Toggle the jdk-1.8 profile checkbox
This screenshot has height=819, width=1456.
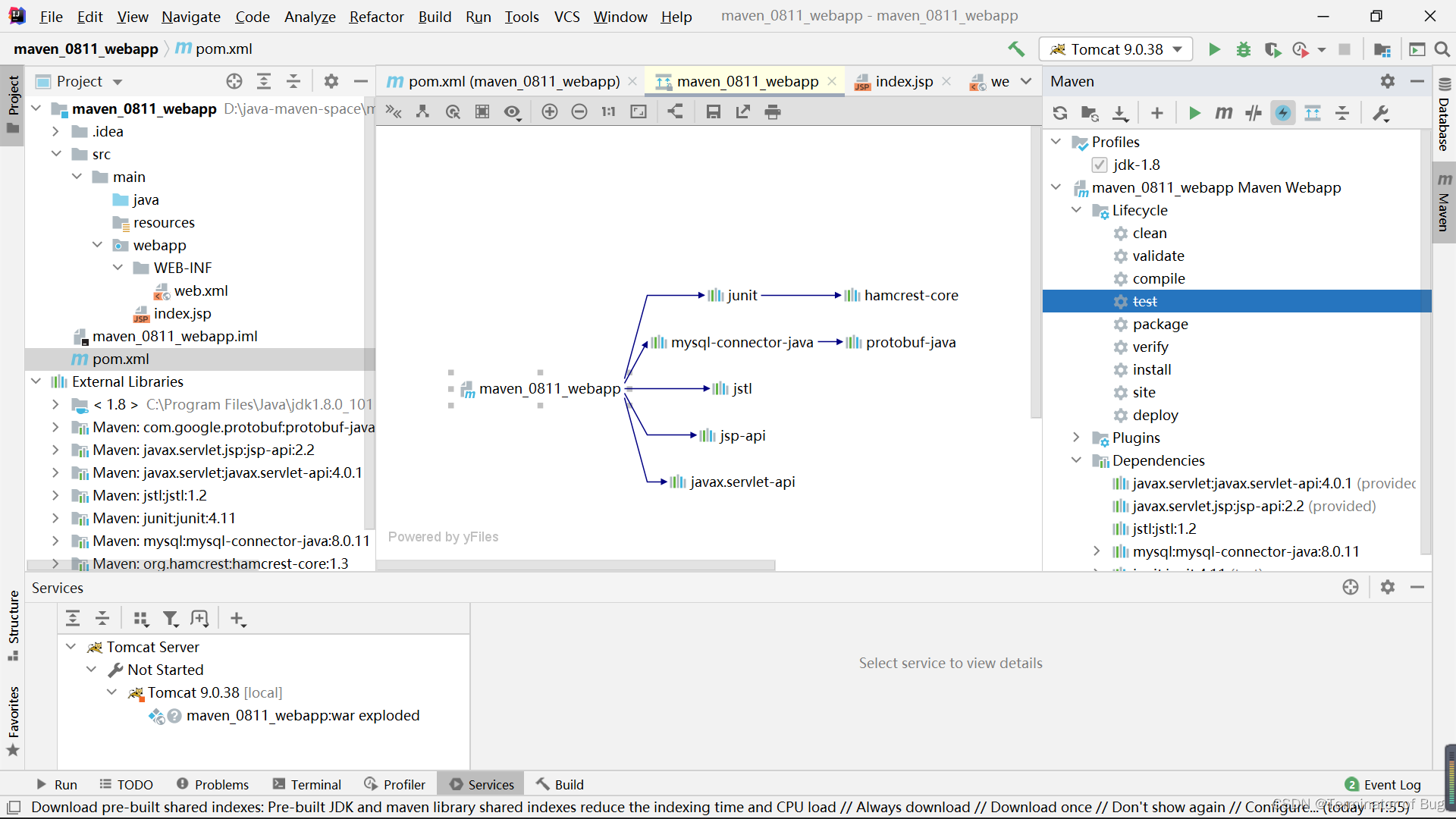coord(1100,165)
